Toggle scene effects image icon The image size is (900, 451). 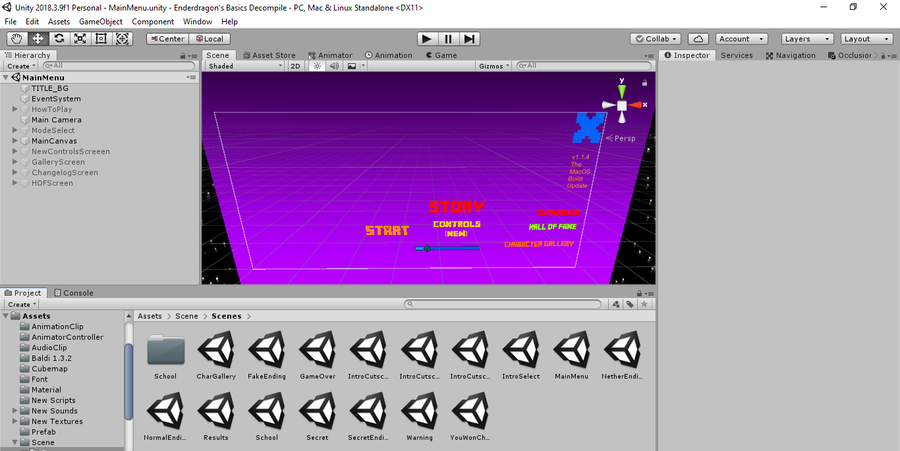[352, 66]
